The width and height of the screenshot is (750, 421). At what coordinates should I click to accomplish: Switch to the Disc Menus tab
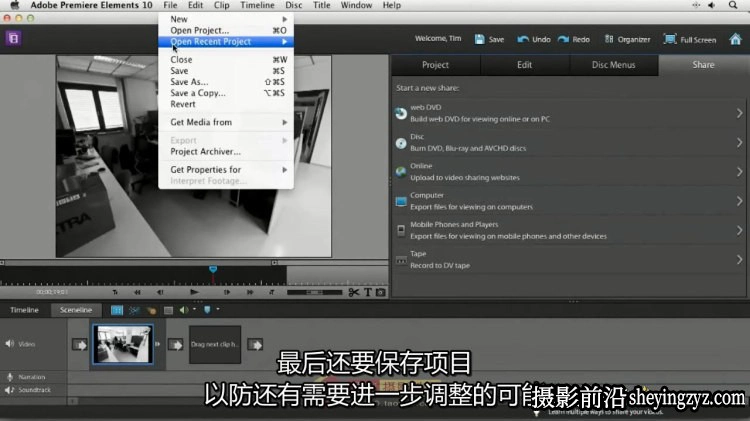(614, 65)
